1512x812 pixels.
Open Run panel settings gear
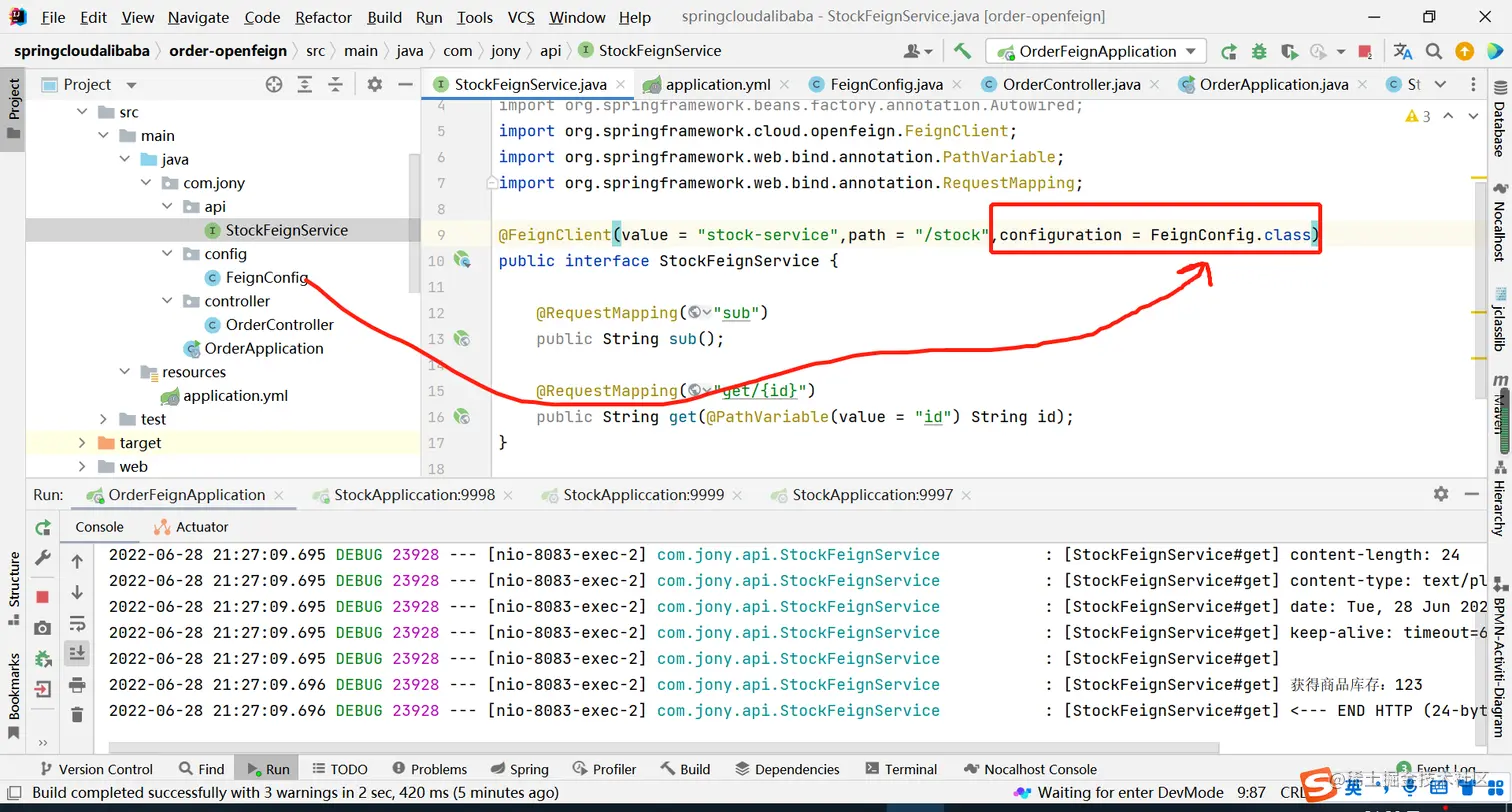pos(1441,494)
